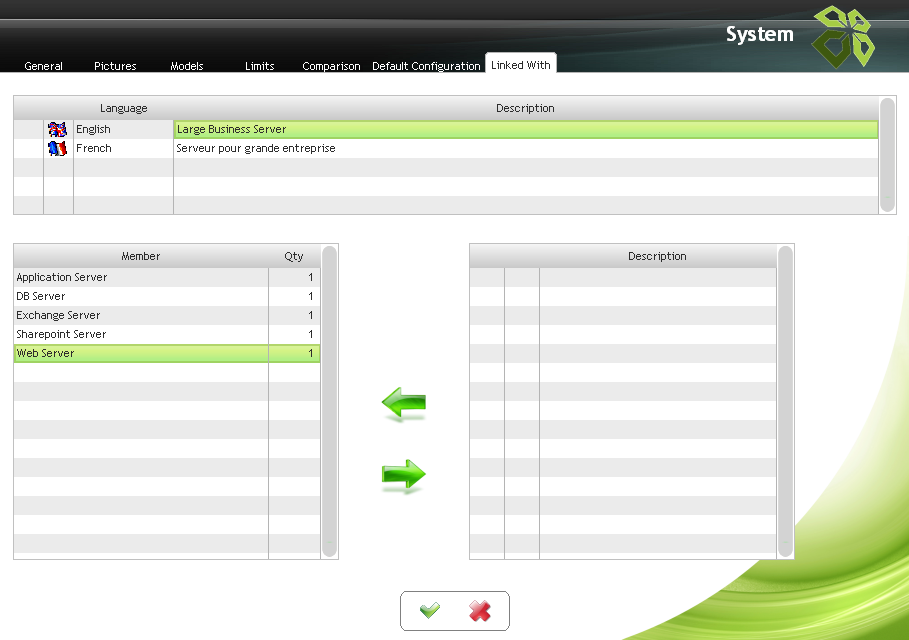Click the French flag icon
Screen dimensions: 909x640
tap(58, 148)
